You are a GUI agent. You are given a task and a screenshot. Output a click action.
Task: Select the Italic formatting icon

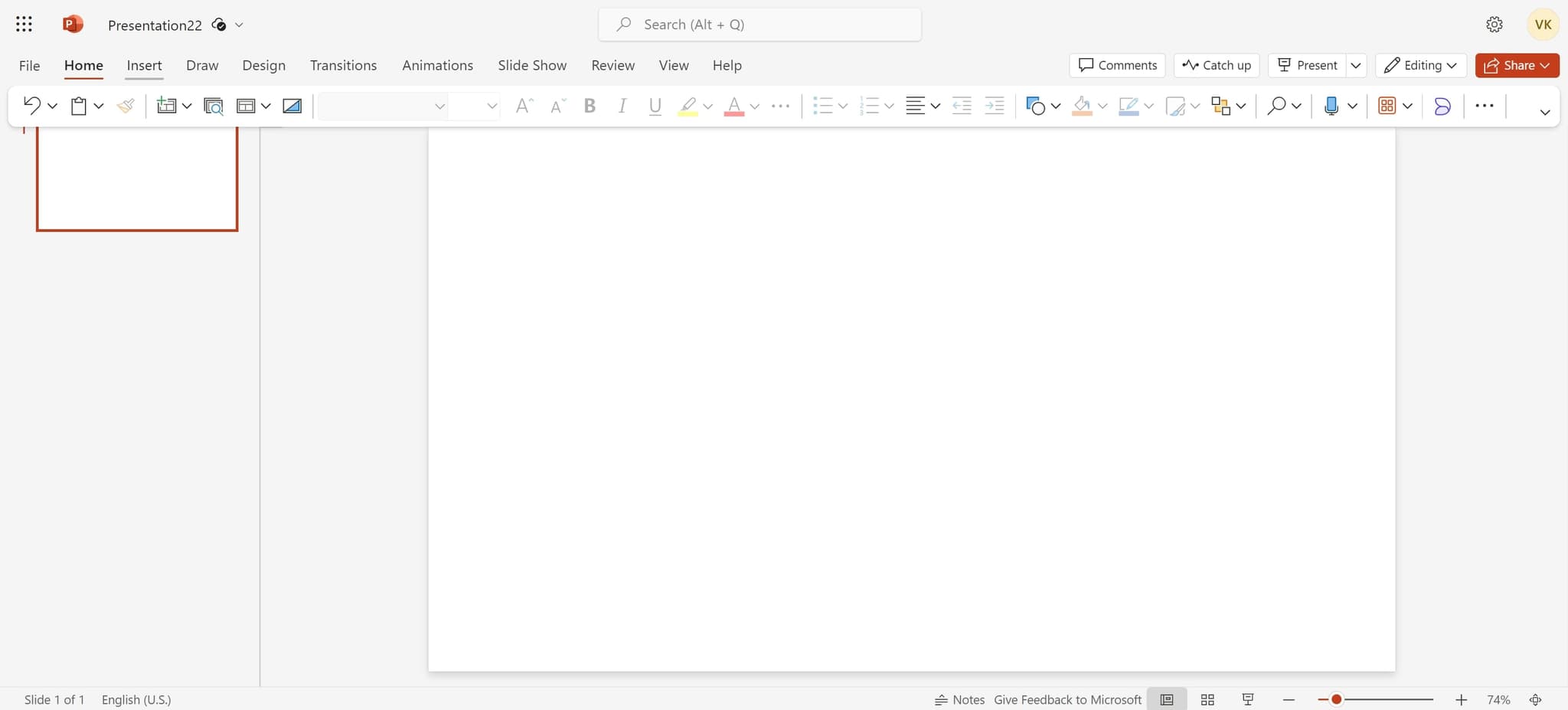click(x=622, y=106)
